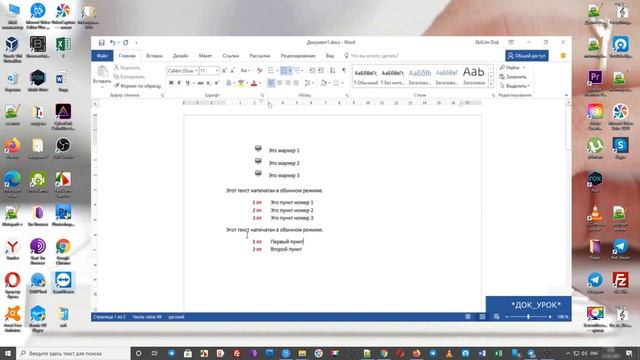640x360 pixels.
Task: Activate Формат по образцу format painter
Action: pos(138,86)
